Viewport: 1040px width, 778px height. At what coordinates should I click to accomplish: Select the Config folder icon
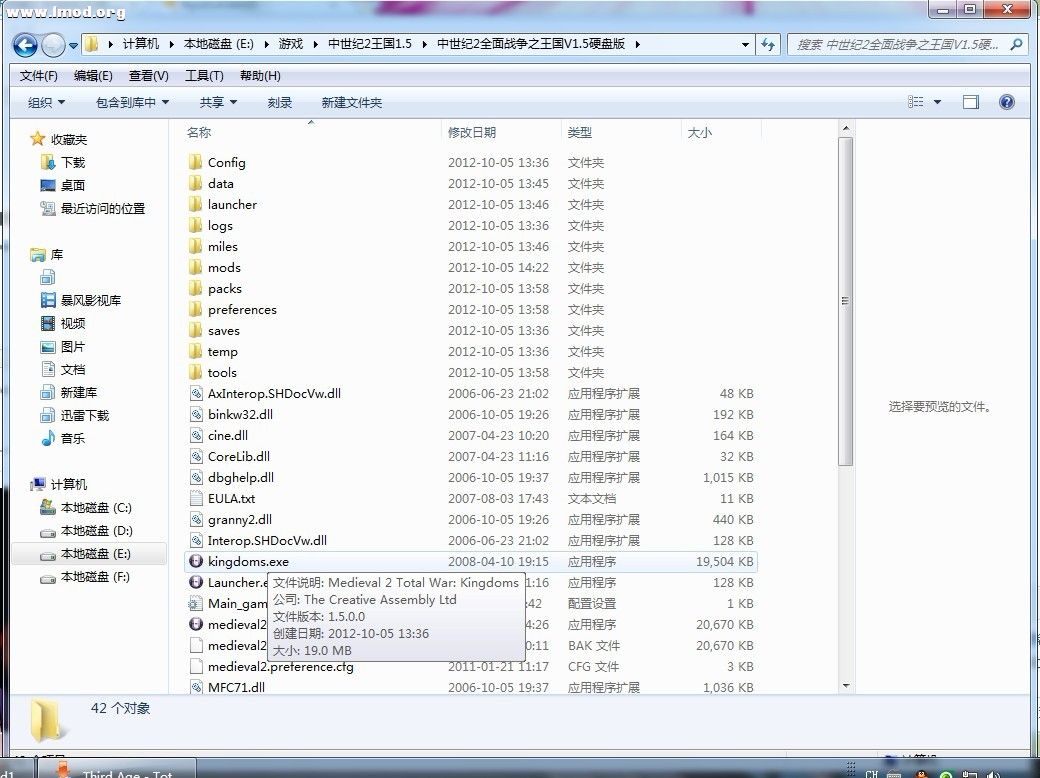coord(196,163)
